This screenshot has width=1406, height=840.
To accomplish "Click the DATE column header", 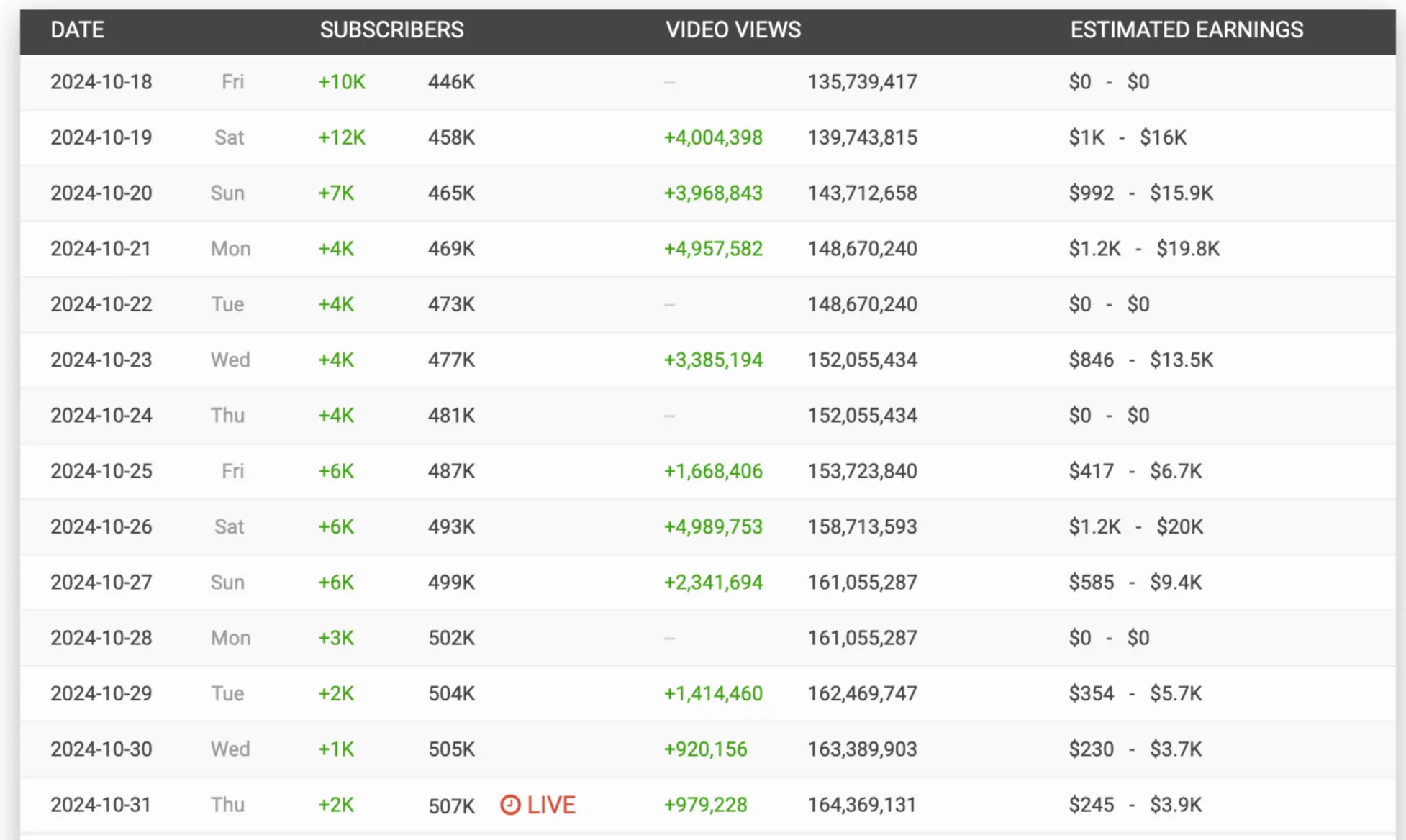I will (77, 29).
